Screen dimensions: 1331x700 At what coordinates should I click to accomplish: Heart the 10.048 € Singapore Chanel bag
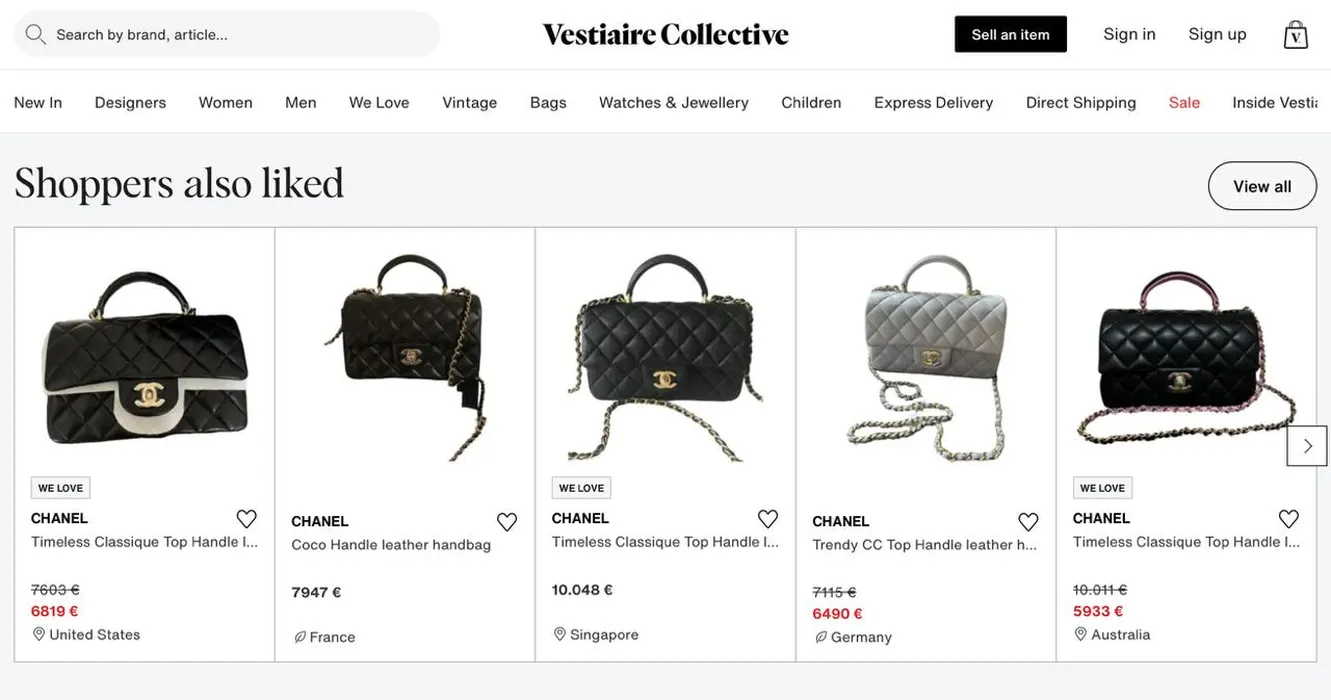click(768, 519)
